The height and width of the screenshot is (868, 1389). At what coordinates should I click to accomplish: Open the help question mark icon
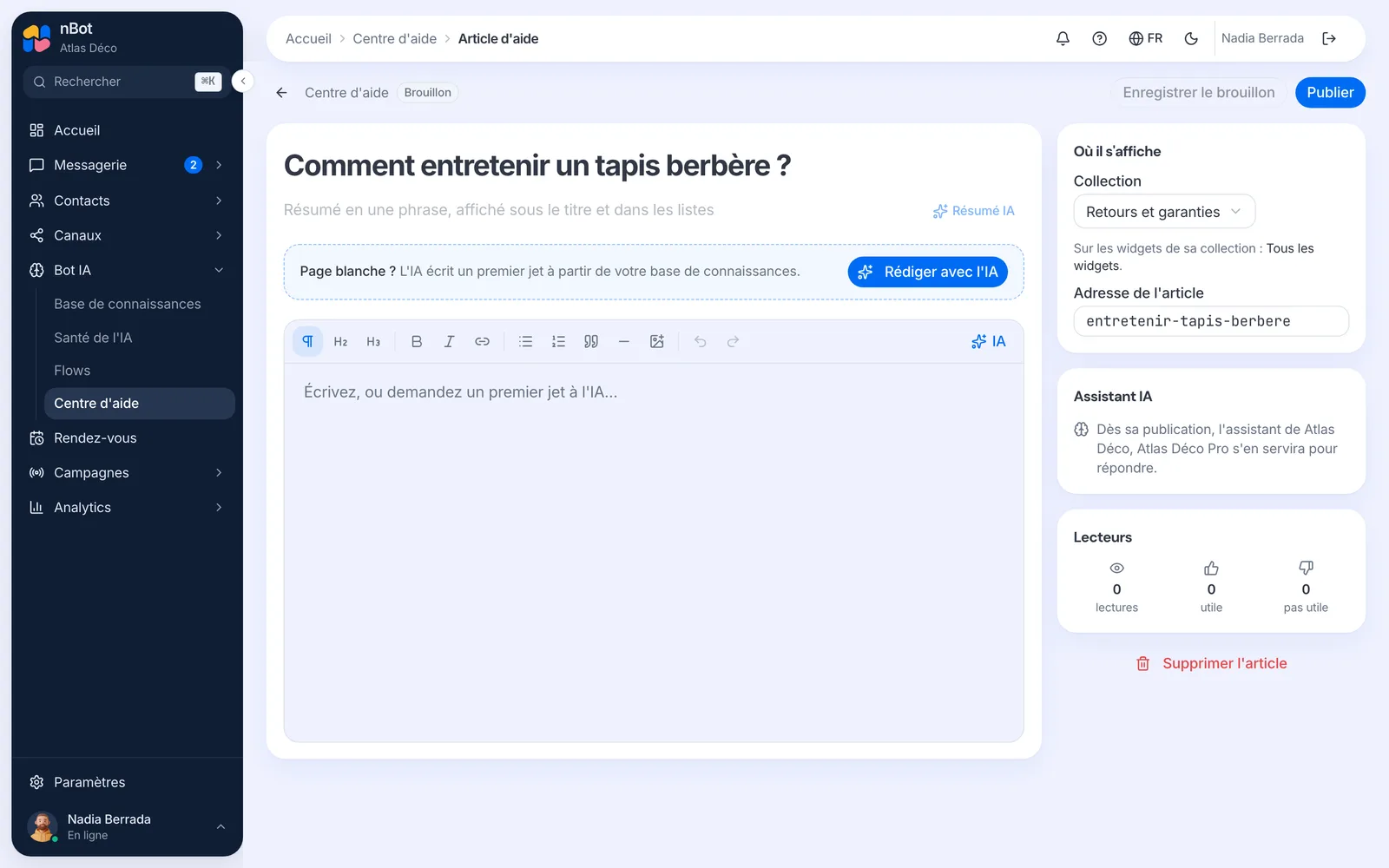coord(1099,38)
